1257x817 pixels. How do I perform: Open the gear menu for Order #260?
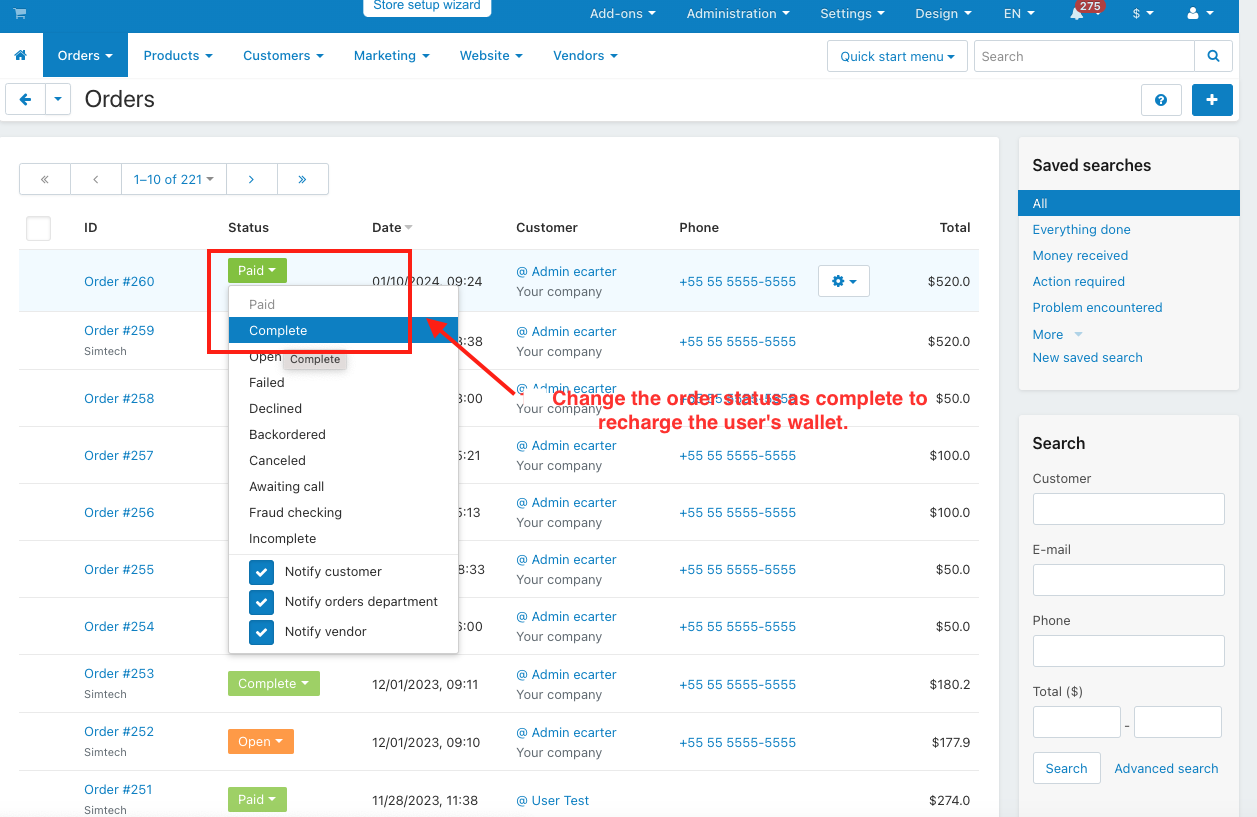point(843,282)
